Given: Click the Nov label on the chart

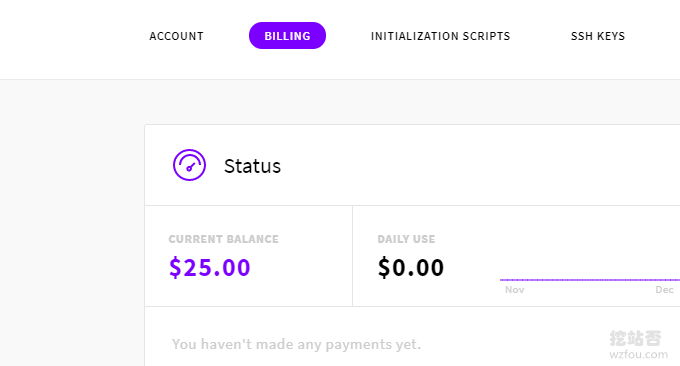Looking at the screenshot, I should (x=514, y=290).
